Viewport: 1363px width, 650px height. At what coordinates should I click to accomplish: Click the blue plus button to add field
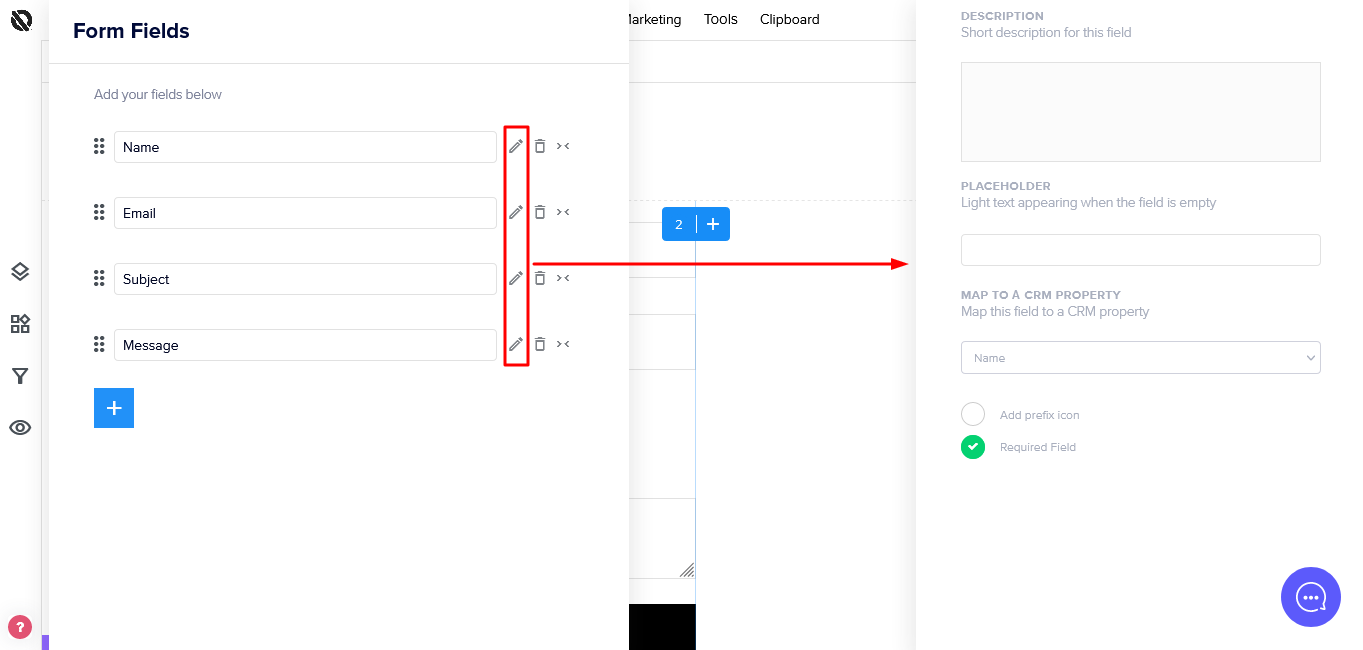pyautogui.click(x=114, y=408)
